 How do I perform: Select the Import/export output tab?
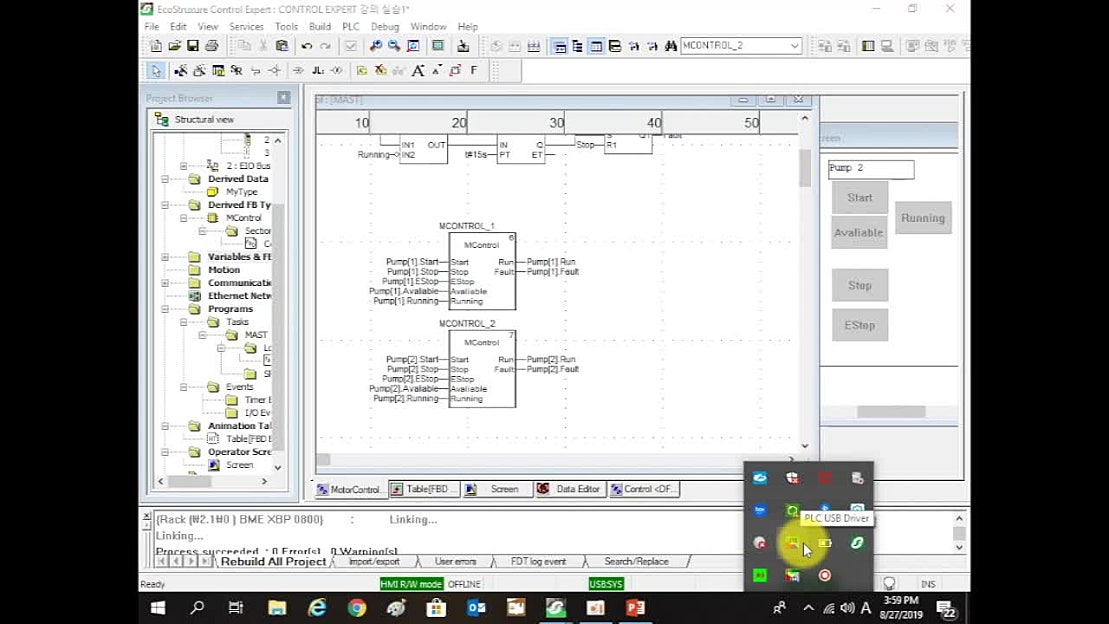(x=374, y=562)
